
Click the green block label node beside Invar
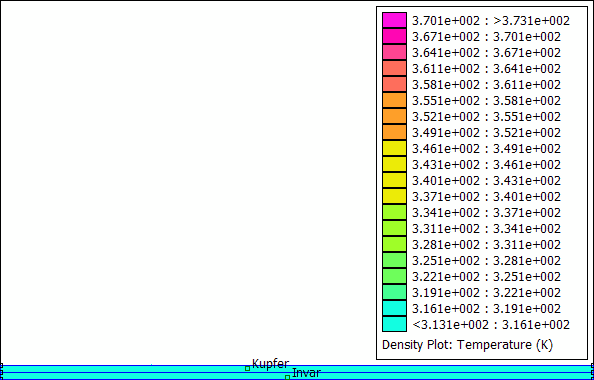[x=288, y=377]
